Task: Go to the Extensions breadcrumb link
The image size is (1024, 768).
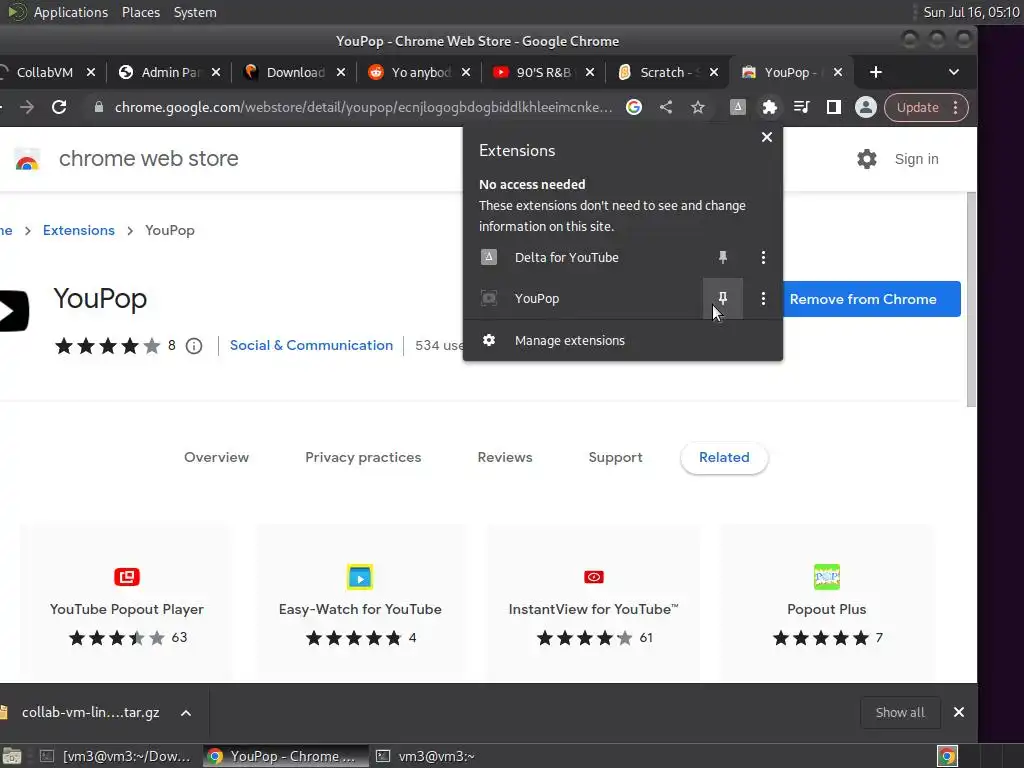Action: pyautogui.click(x=78, y=231)
